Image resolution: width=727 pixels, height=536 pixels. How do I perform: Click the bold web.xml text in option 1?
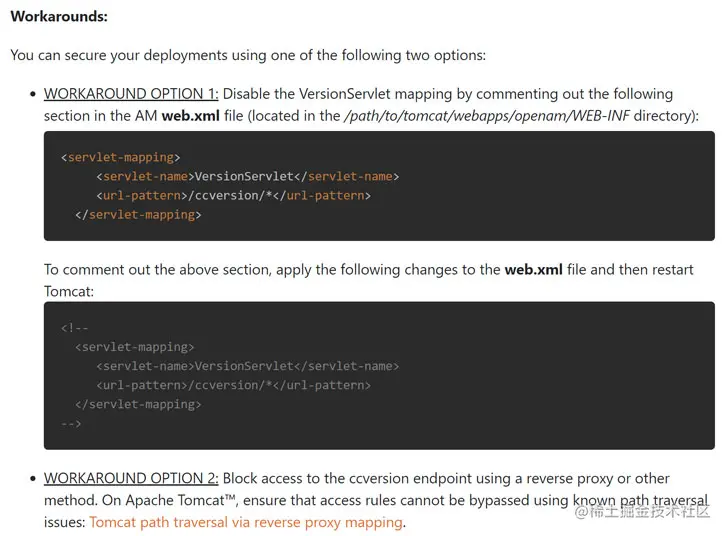(x=191, y=115)
